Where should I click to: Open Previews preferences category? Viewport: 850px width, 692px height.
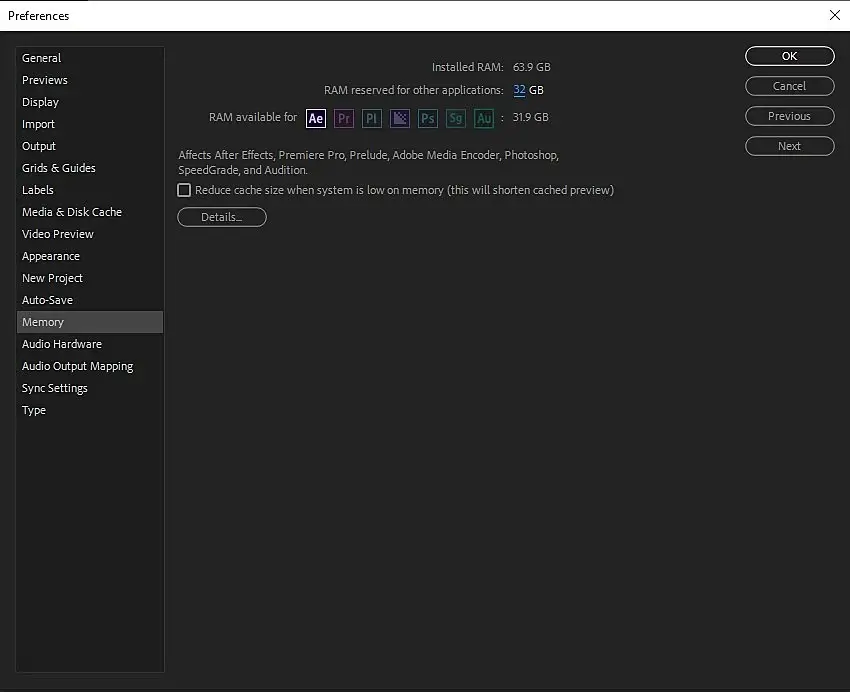[90, 80]
